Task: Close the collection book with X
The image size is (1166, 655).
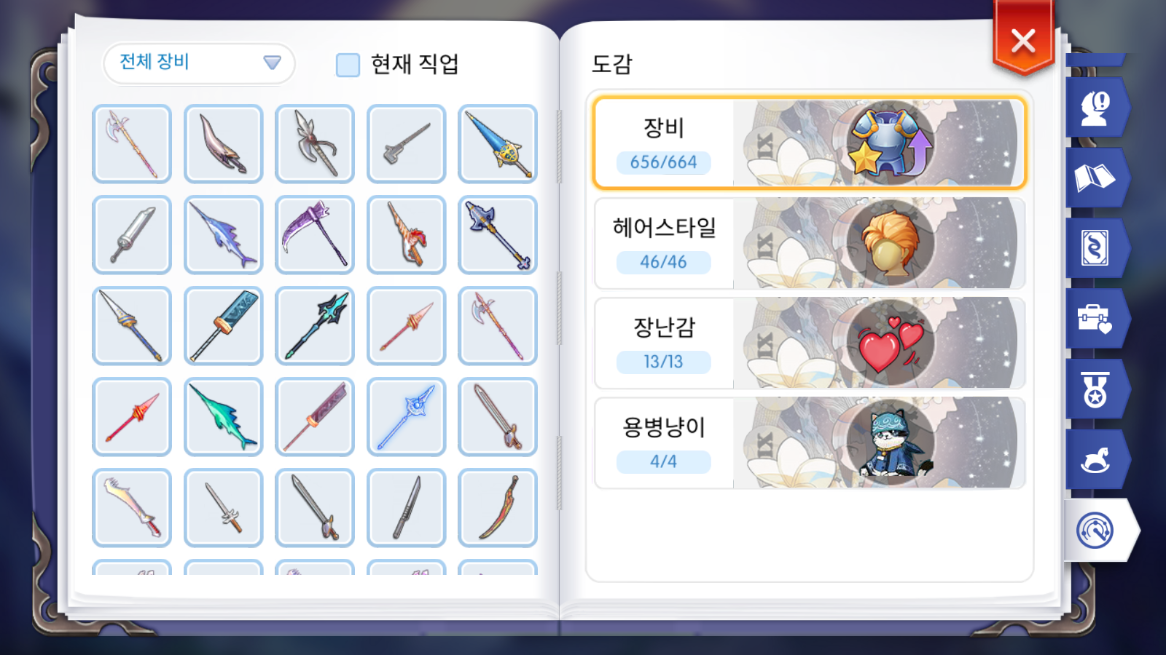Action: click(x=1023, y=41)
